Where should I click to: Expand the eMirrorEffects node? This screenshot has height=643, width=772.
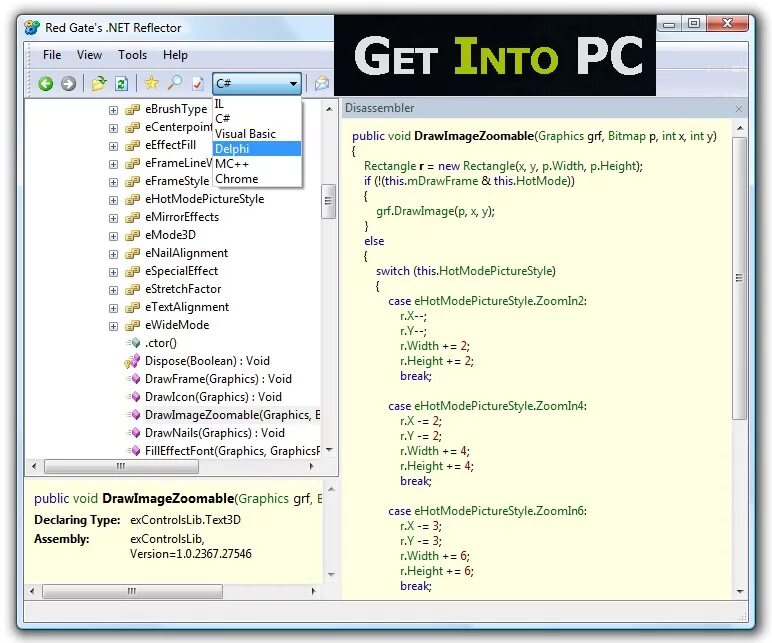tap(113, 218)
